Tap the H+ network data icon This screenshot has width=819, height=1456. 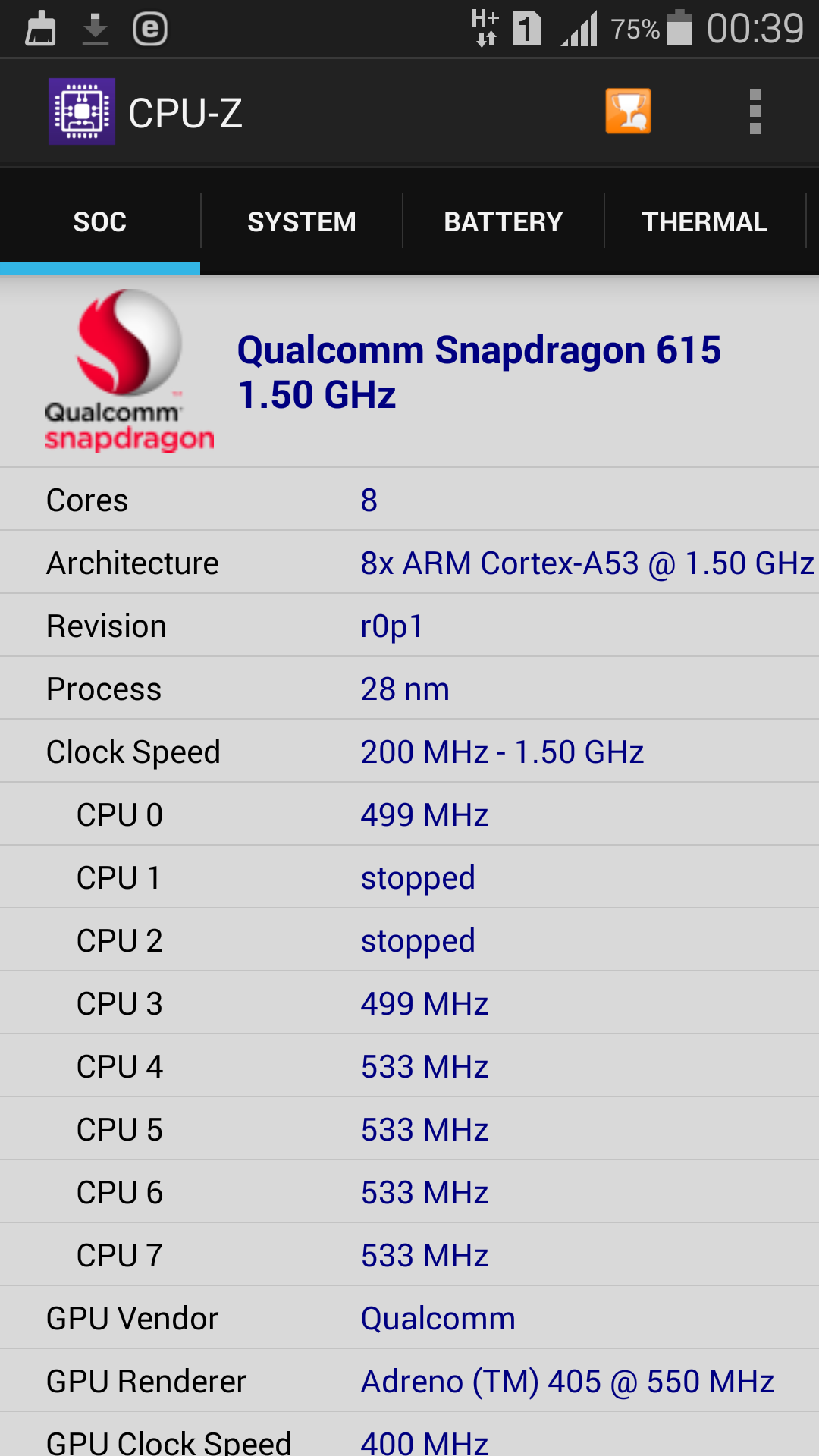pos(485,29)
